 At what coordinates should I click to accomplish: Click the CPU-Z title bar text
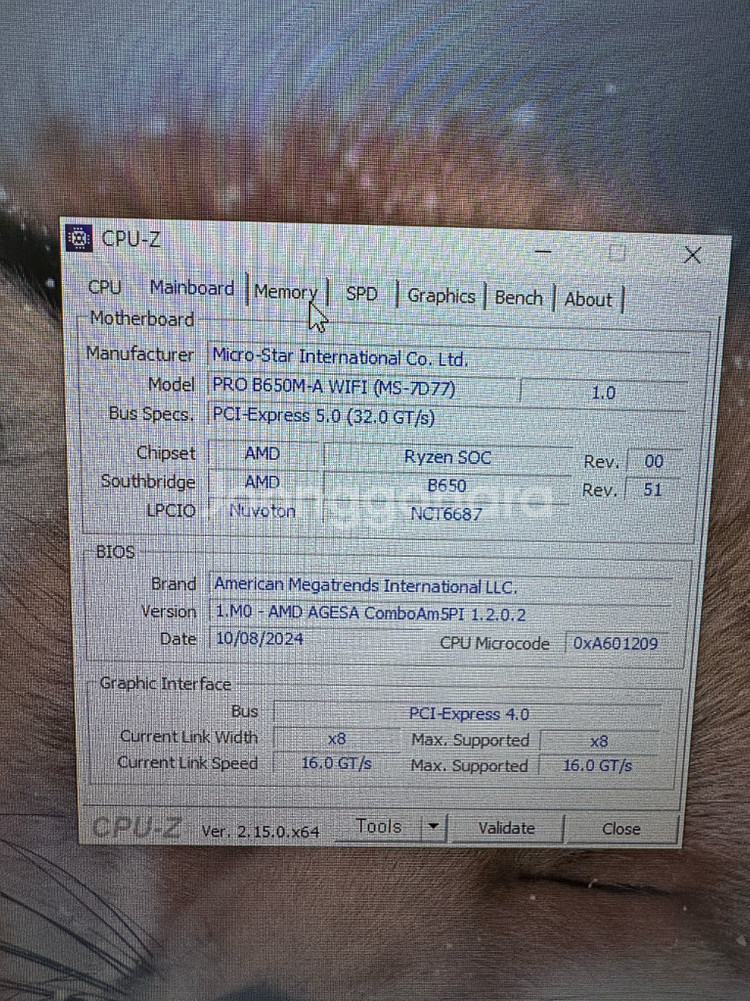click(x=131, y=239)
